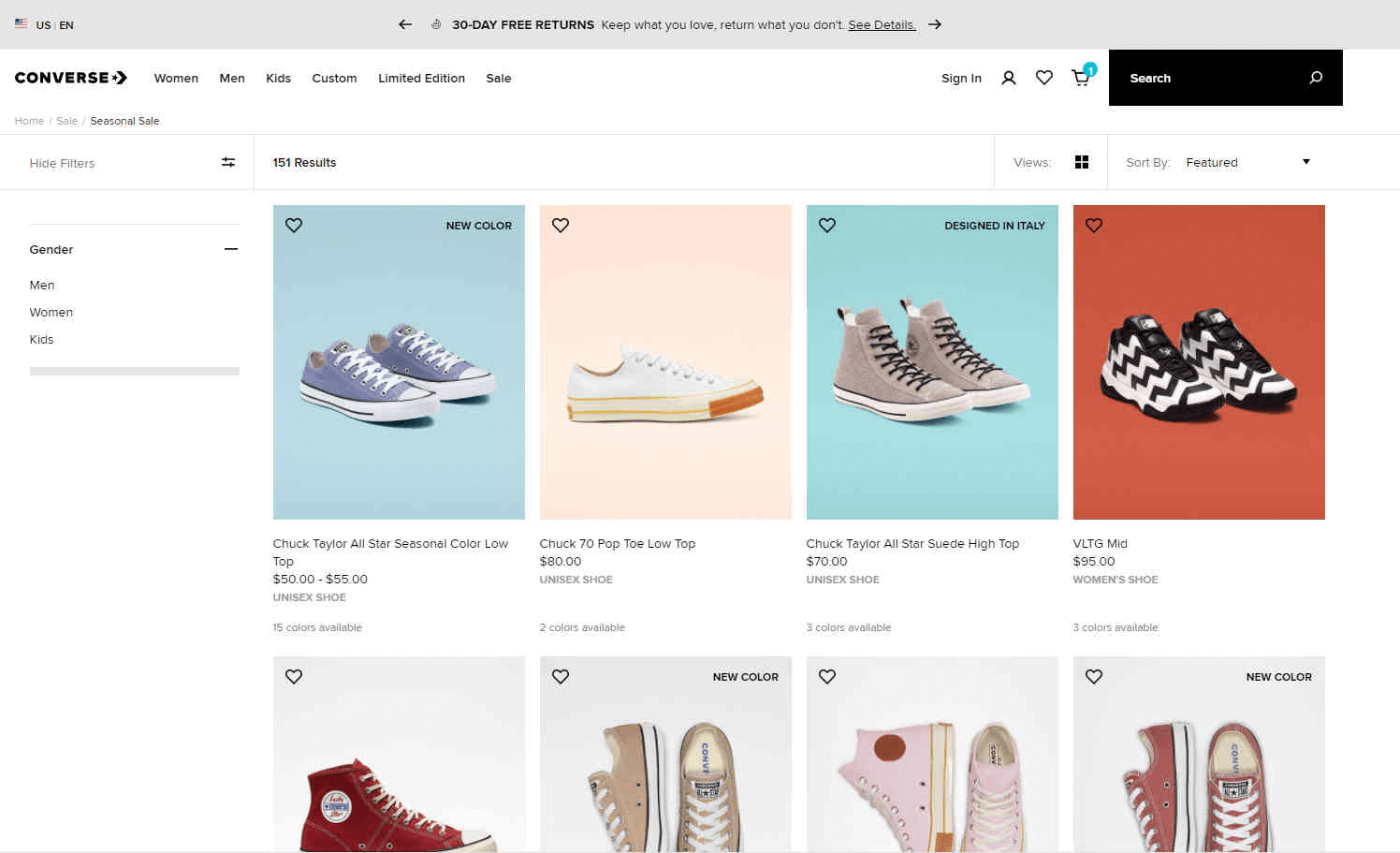Screen dimensions: 1400x853
Task: Open the Chuck 70 Pop Toe image
Action: pyautogui.click(x=665, y=362)
